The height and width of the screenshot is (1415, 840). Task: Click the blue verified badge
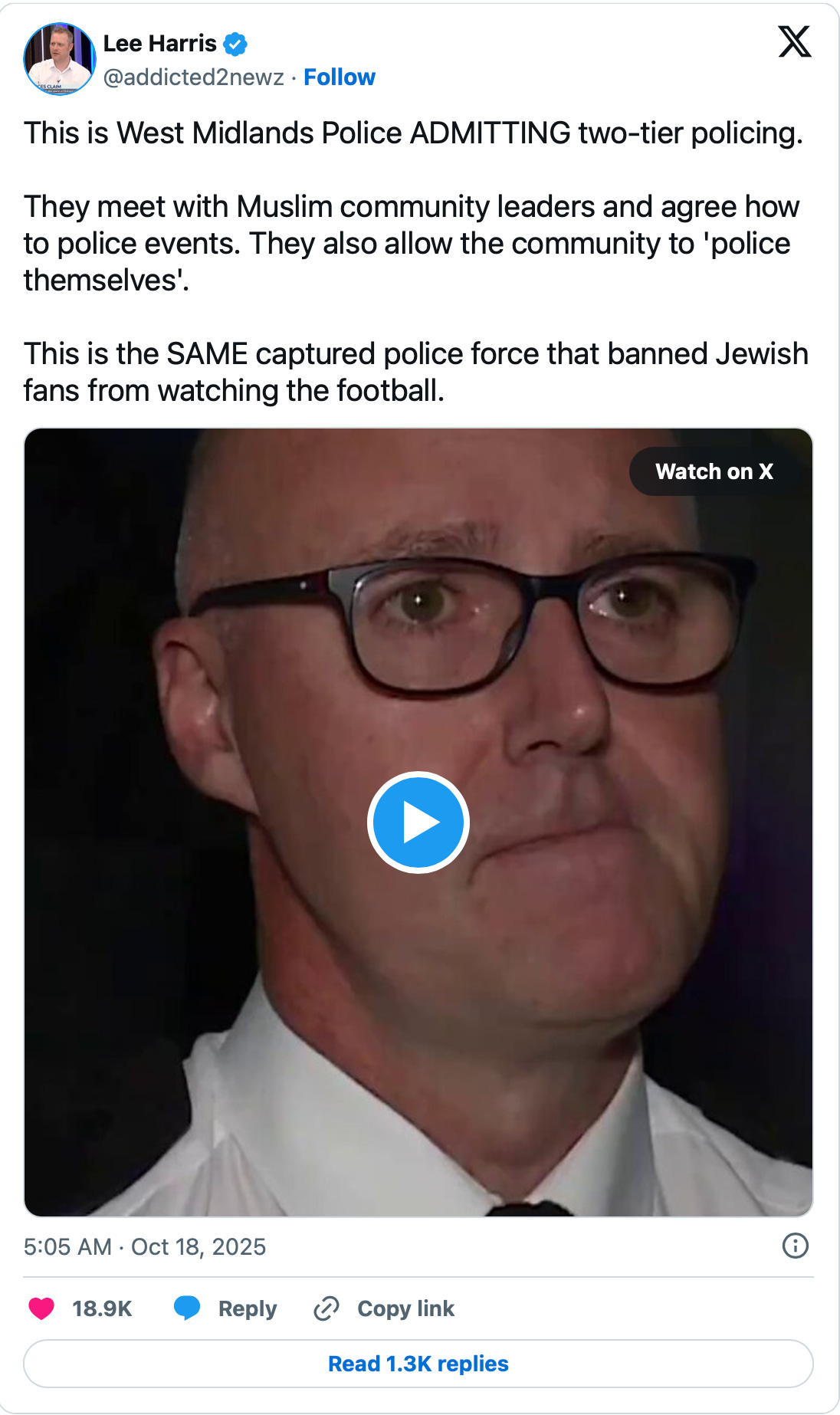click(235, 44)
